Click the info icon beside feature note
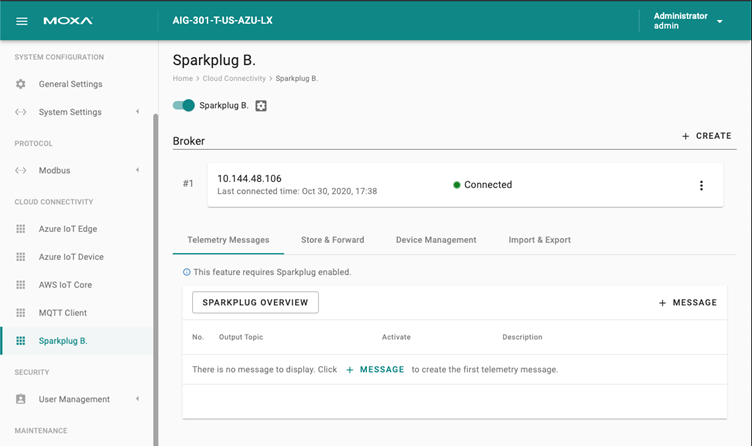 pyautogui.click(x=187, y=272)
